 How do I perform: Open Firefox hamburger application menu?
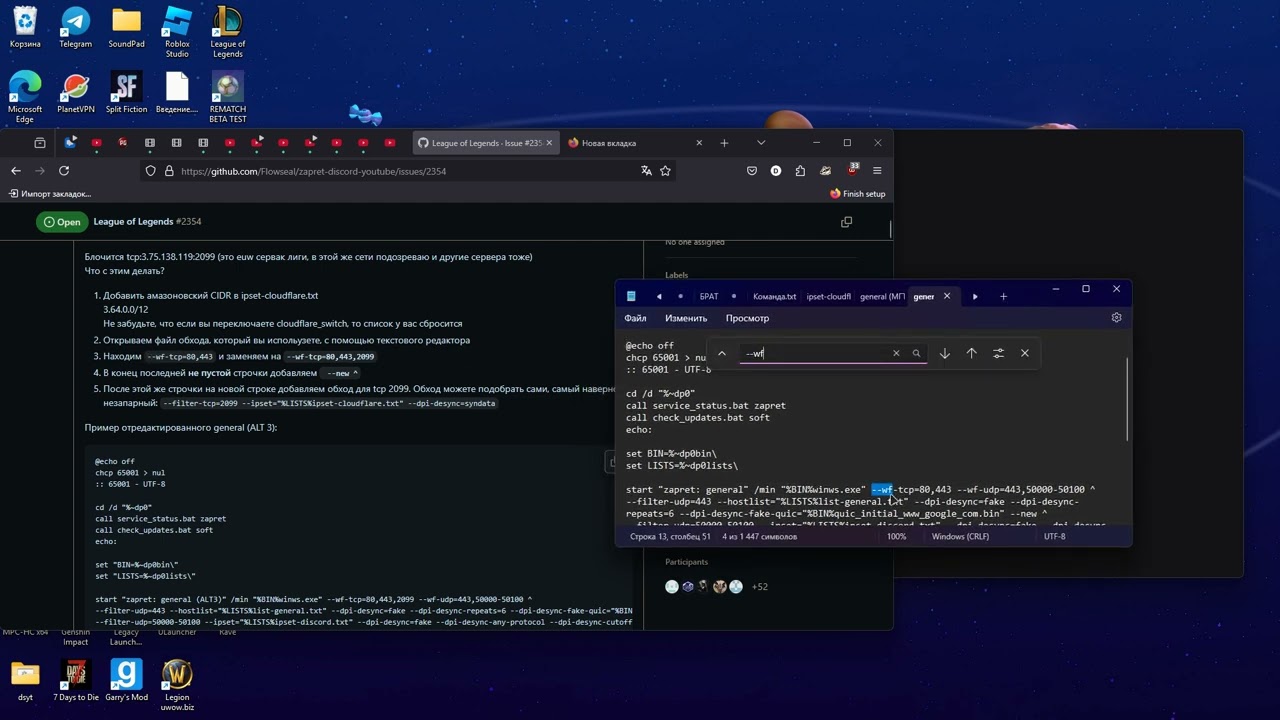click(x=877, y=171)
